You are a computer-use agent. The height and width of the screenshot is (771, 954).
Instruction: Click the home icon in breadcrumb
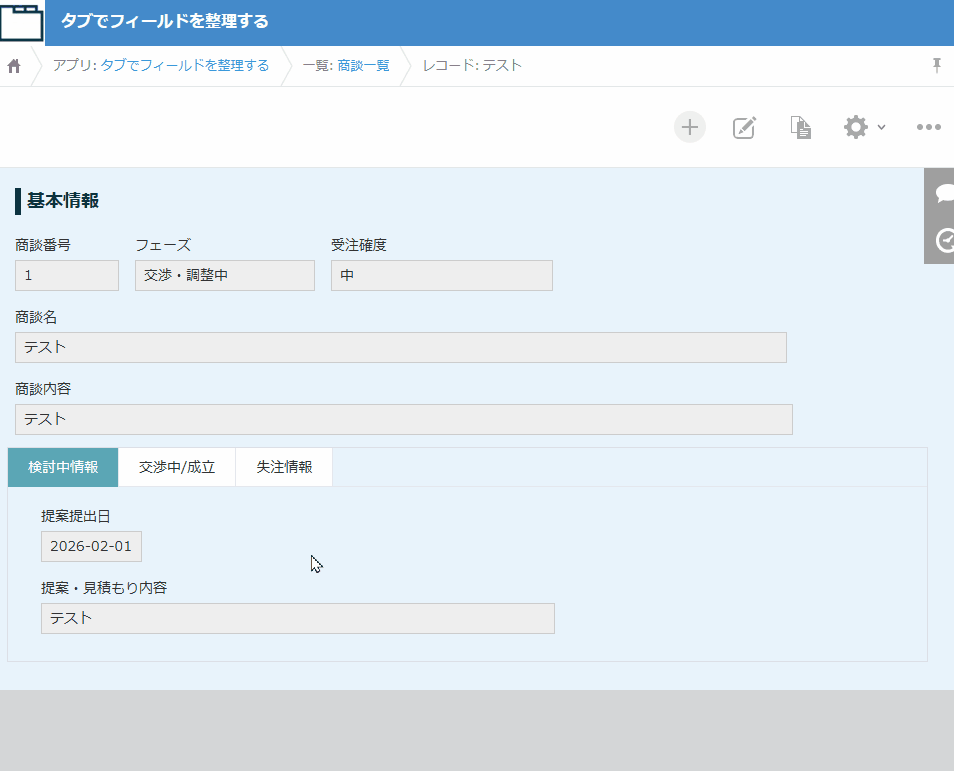[14, 66]
